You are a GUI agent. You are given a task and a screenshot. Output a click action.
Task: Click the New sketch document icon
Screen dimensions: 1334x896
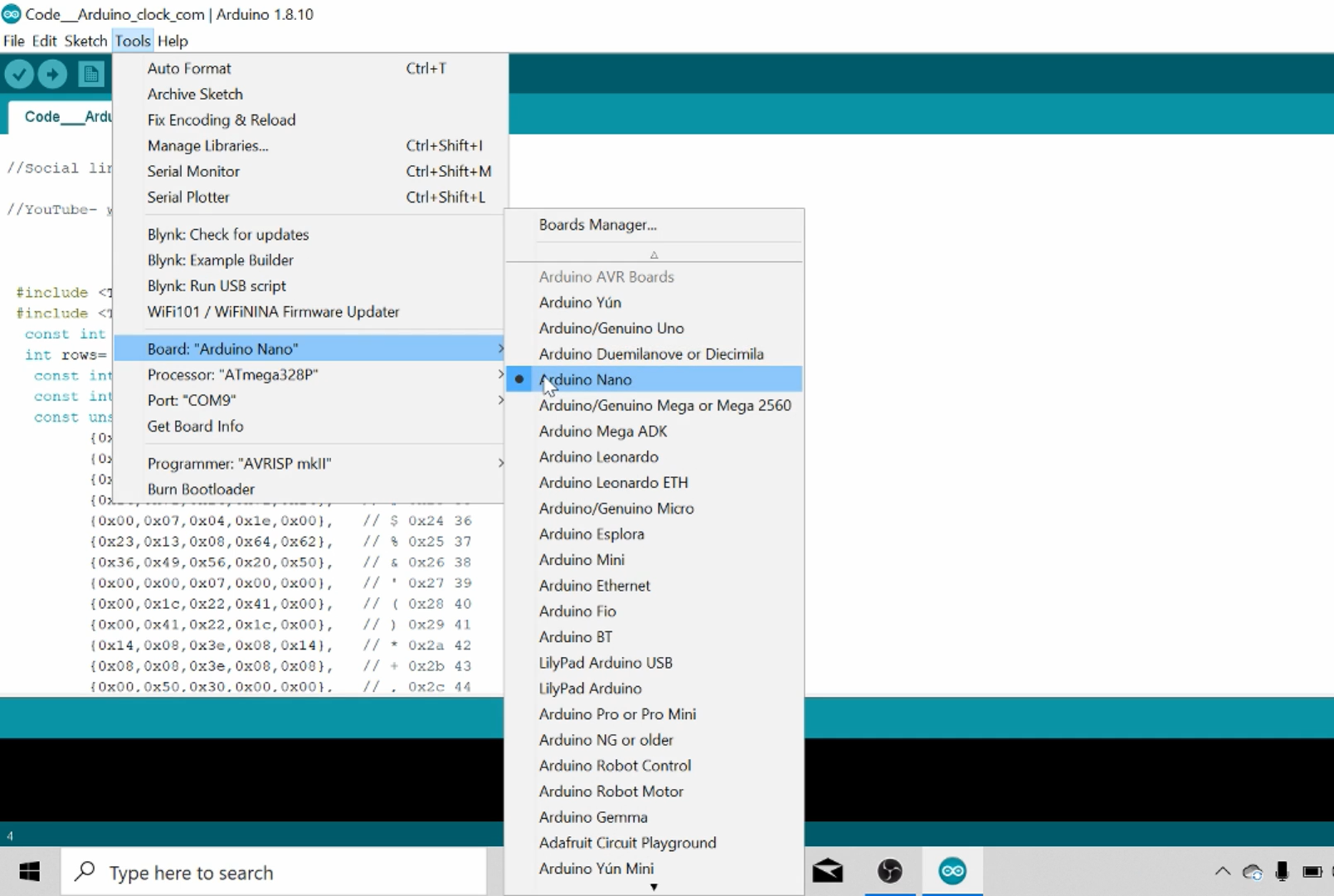(90, 74)
